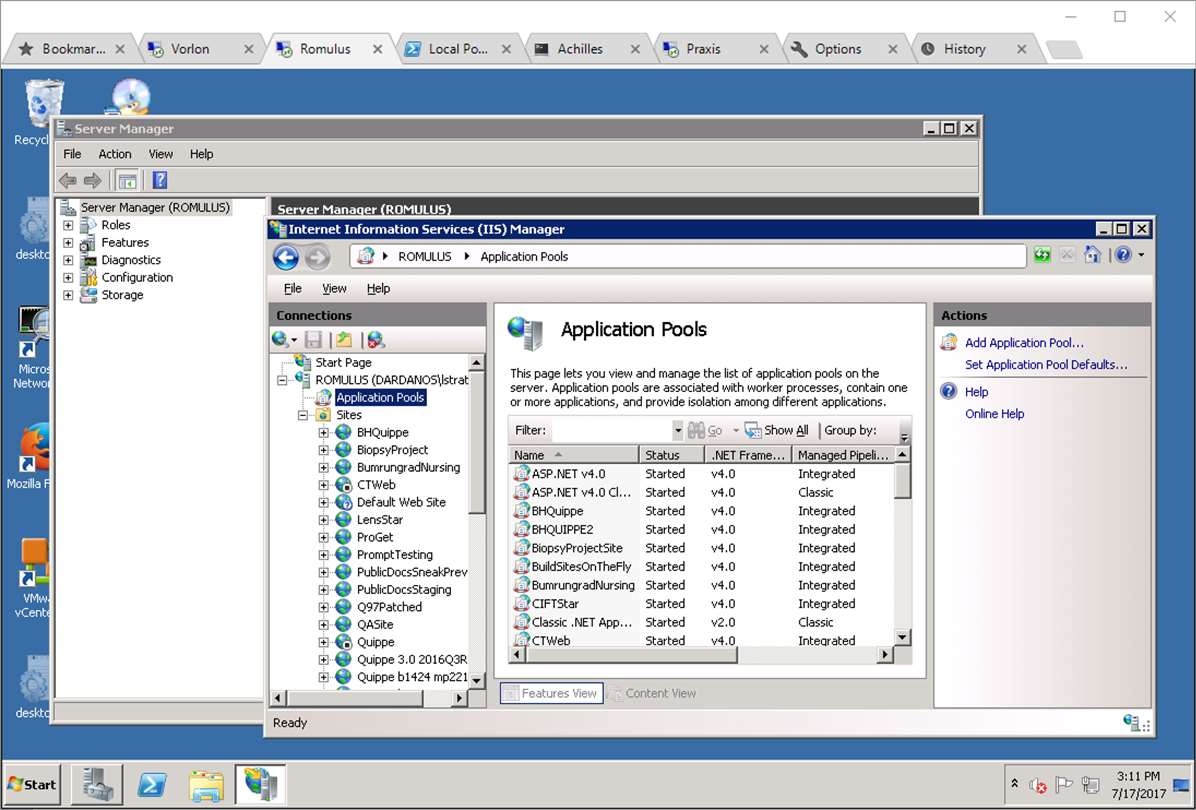Viewport: 1196px width, 810px height.
Task: Click the Server Manager back arrow toolbar icon
Action: point(68,181)
